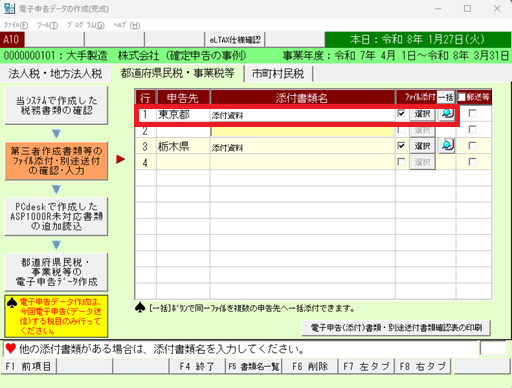
Task: Open the preview icon for the 栃木県 row
Action: click(x=446, y=146)
